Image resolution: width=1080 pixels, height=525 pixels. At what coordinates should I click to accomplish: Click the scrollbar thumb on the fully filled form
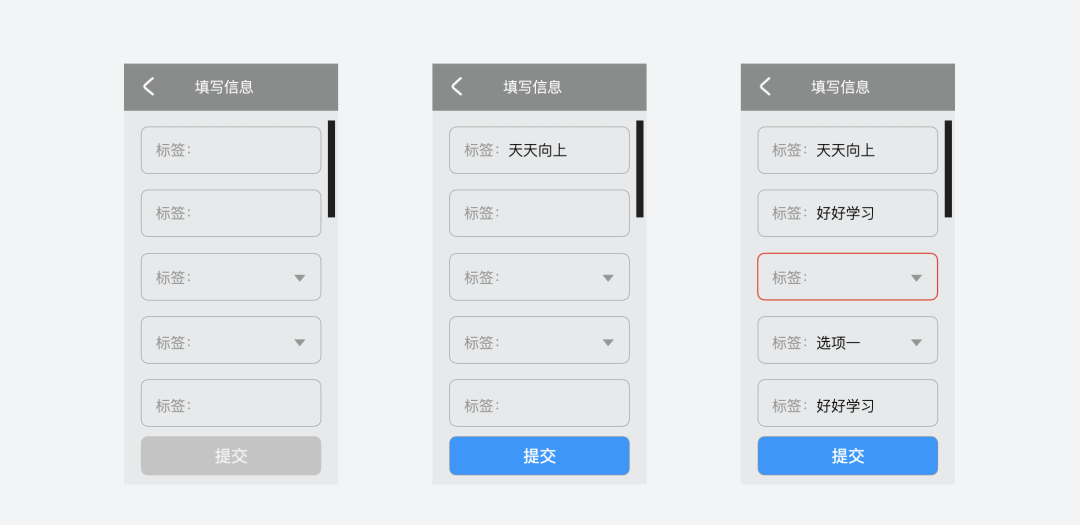point(948,169)
